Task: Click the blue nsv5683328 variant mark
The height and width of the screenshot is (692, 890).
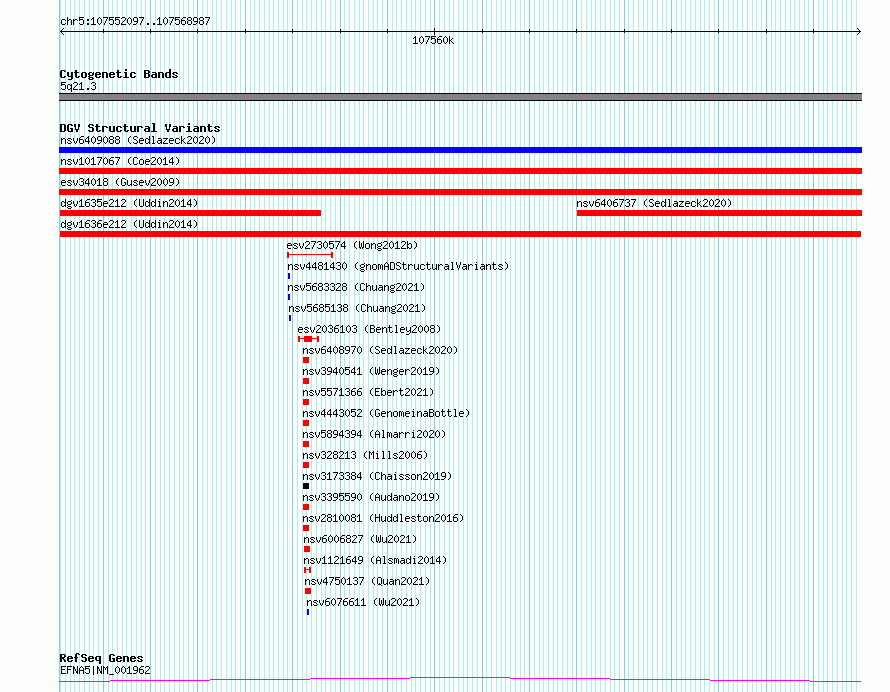Action: coord(289,297)
